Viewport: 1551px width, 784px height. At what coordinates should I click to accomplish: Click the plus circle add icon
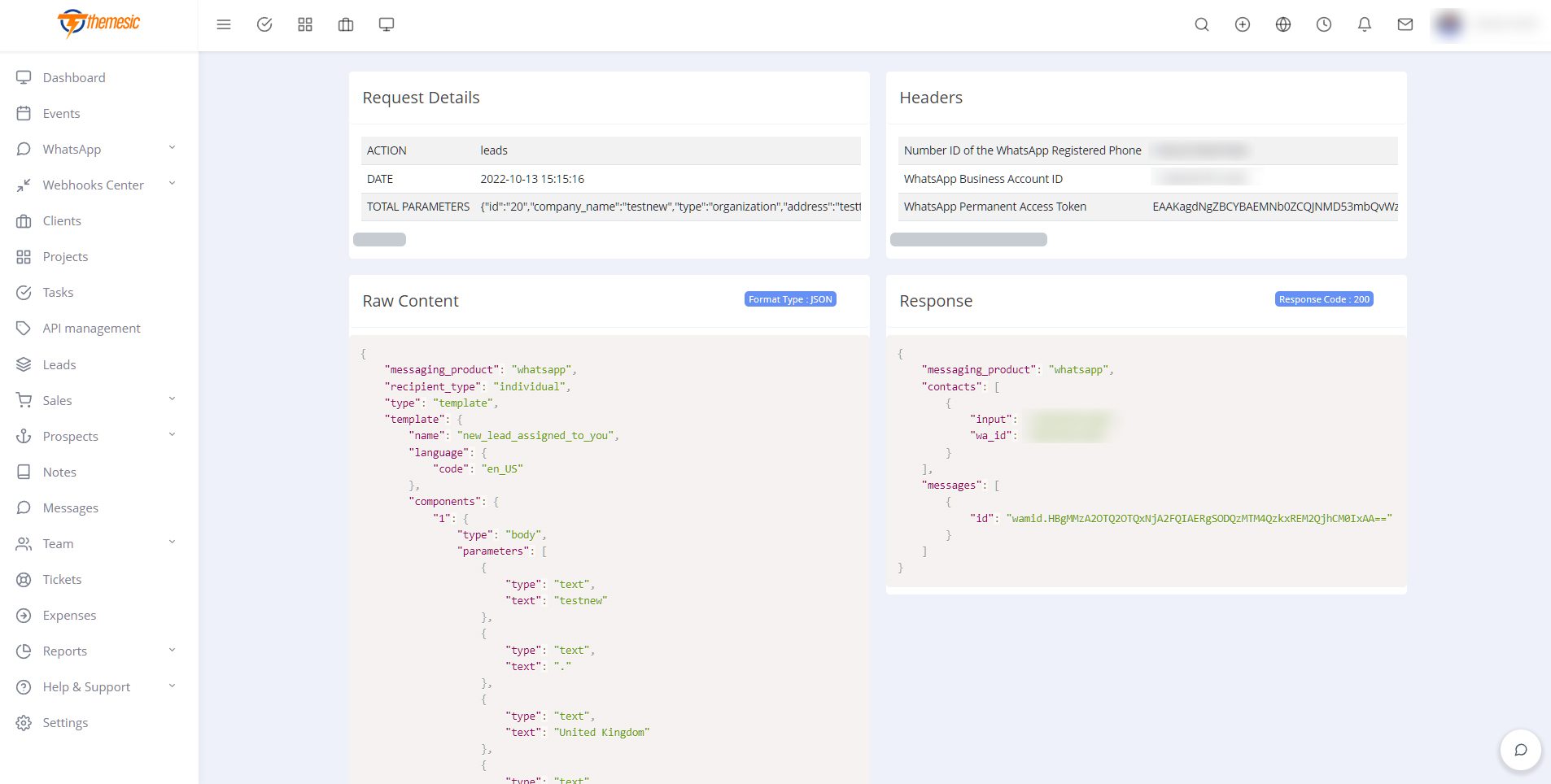(x=1243, y=24)
